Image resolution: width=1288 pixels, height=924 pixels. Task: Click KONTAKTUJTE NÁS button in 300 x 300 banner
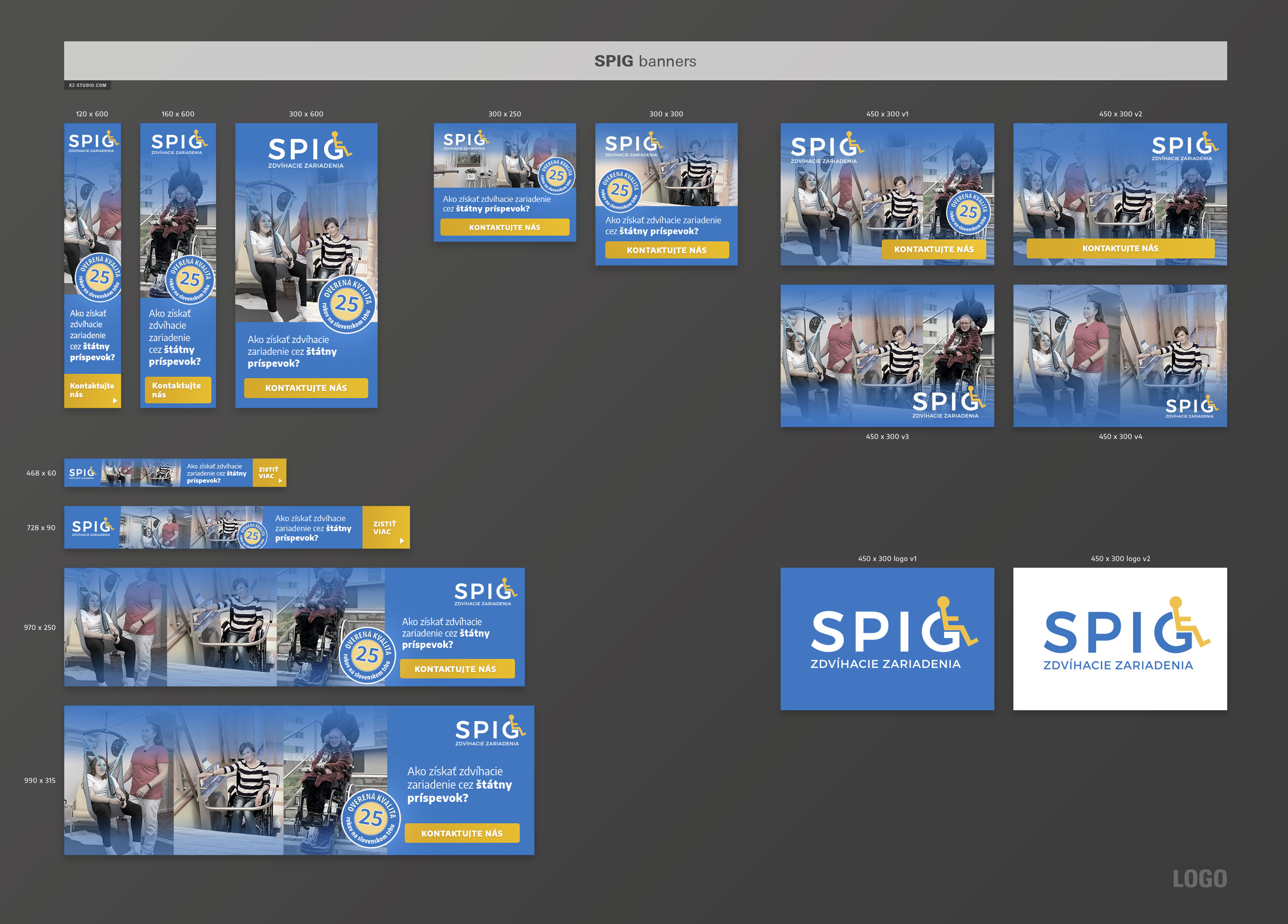point(667,250)
